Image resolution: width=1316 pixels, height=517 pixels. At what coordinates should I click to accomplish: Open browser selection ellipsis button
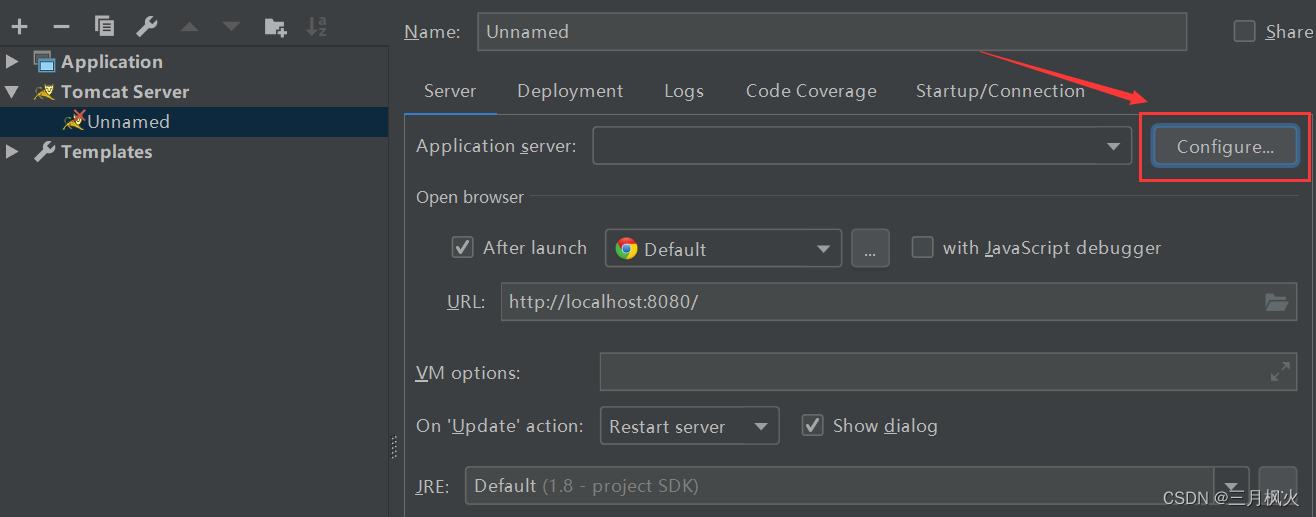[870, 248]
